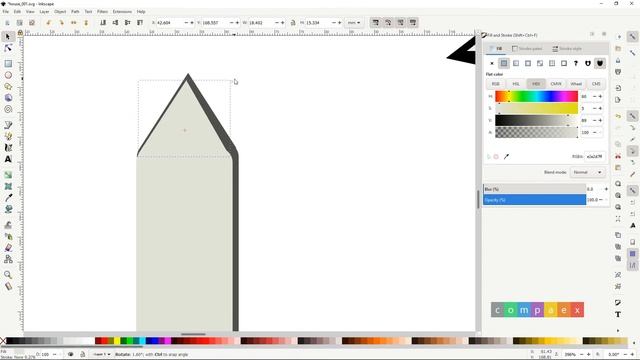The height and width of the screenshot is (360, 640).
Task: Activate the Zoom tool
Action: tap(8, 275)
